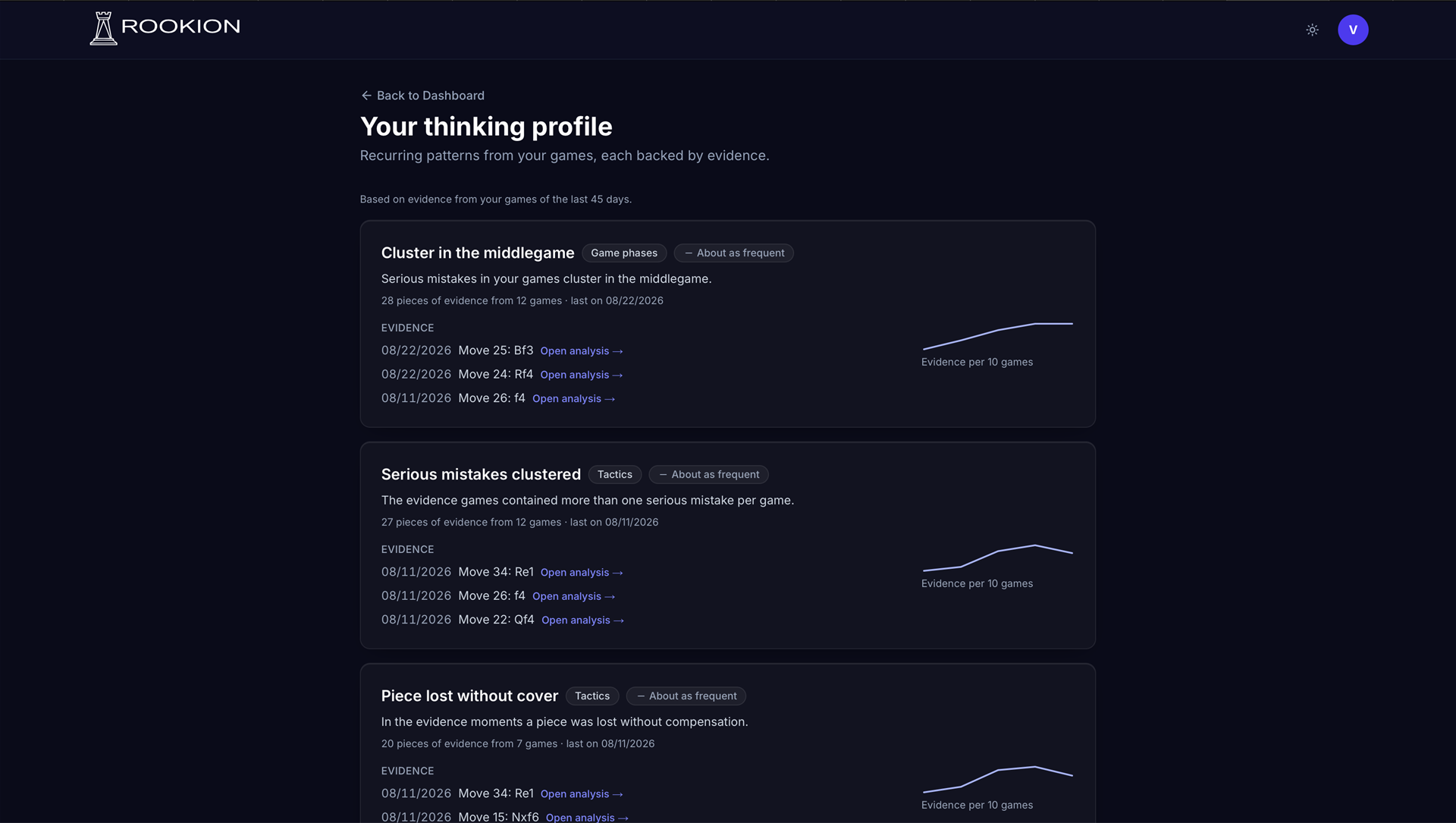Click About as frequent badge on middlegame card

734,253
